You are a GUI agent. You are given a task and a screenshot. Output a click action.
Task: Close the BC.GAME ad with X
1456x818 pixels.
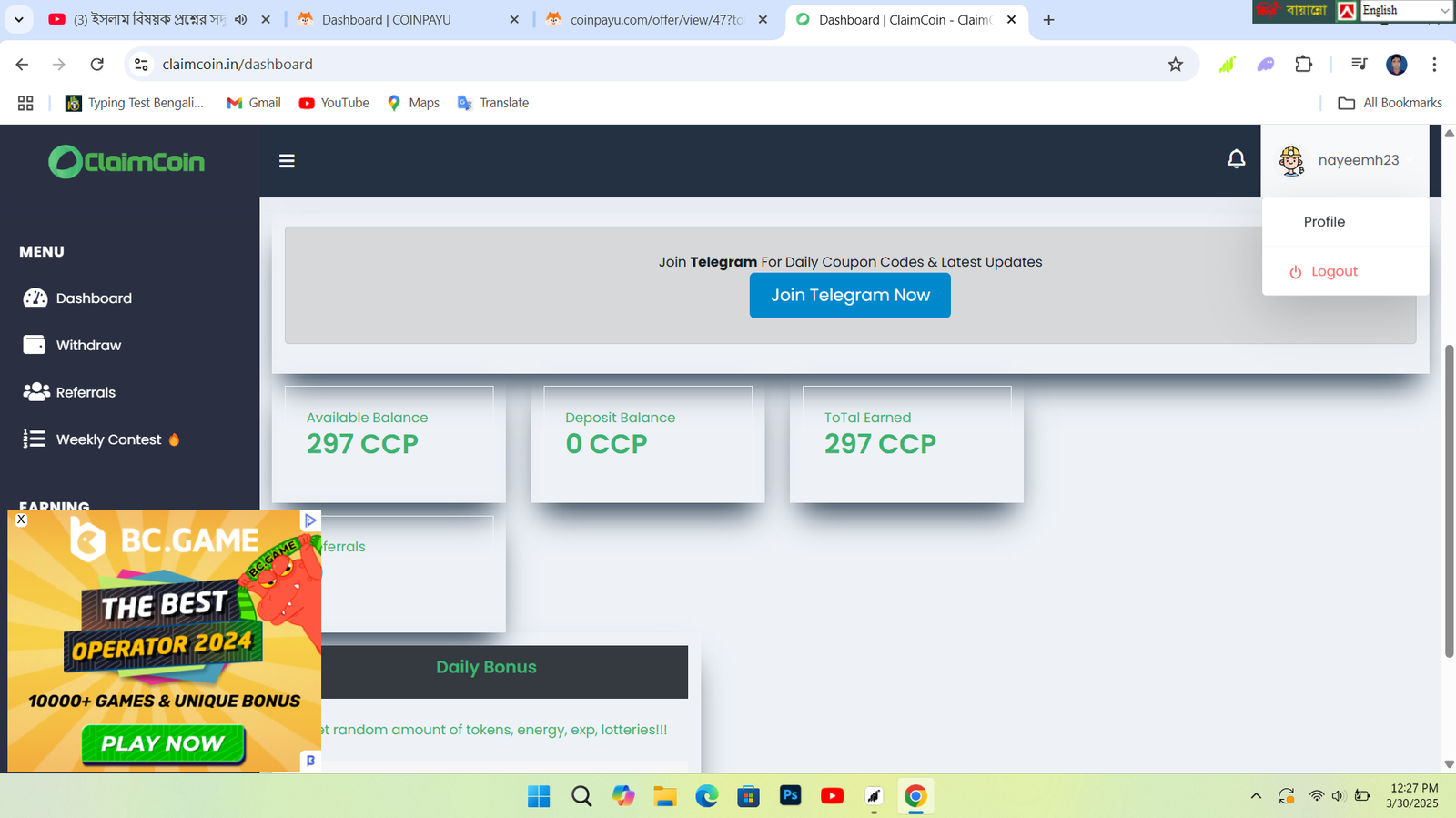21,520
